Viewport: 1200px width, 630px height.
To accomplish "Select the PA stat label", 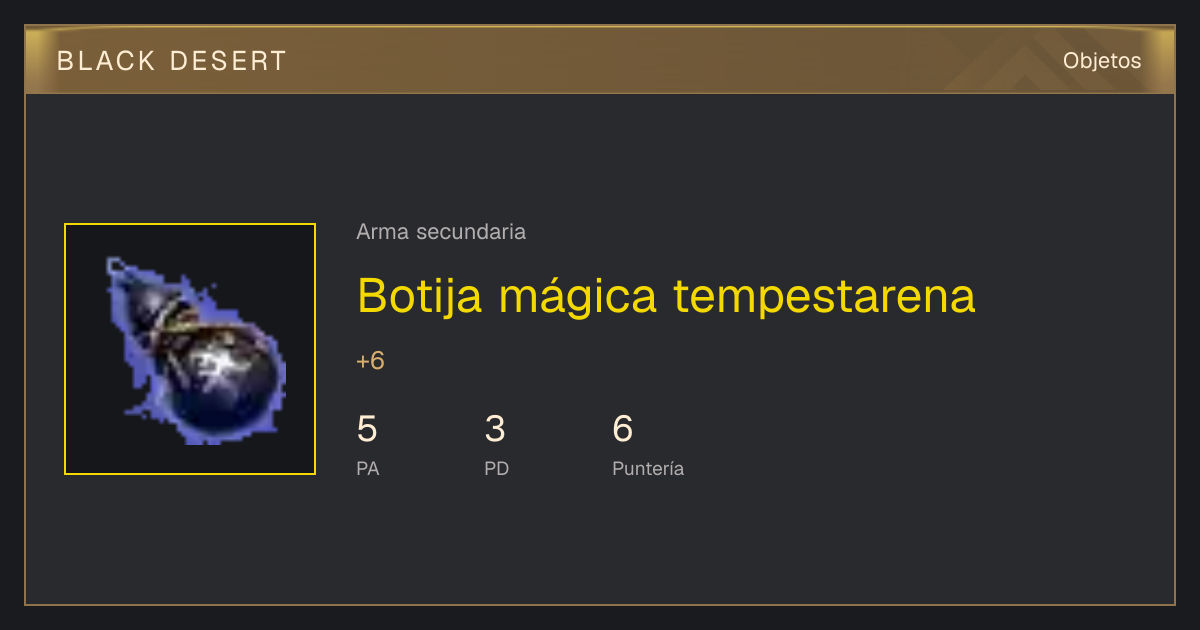I will 368,468.
